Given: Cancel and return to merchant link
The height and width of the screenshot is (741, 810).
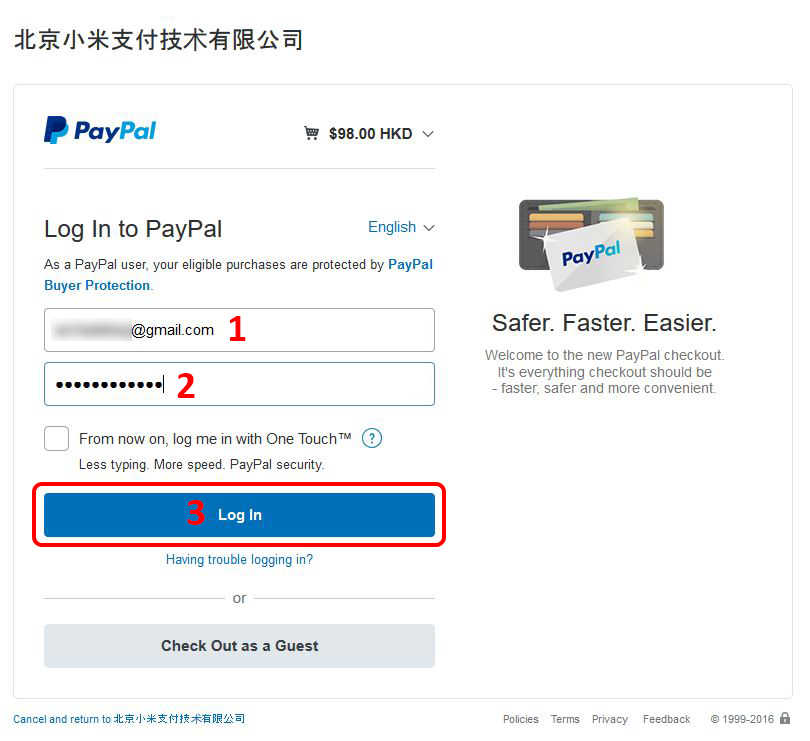Looking at the screenshot, I should pos(129,719).
